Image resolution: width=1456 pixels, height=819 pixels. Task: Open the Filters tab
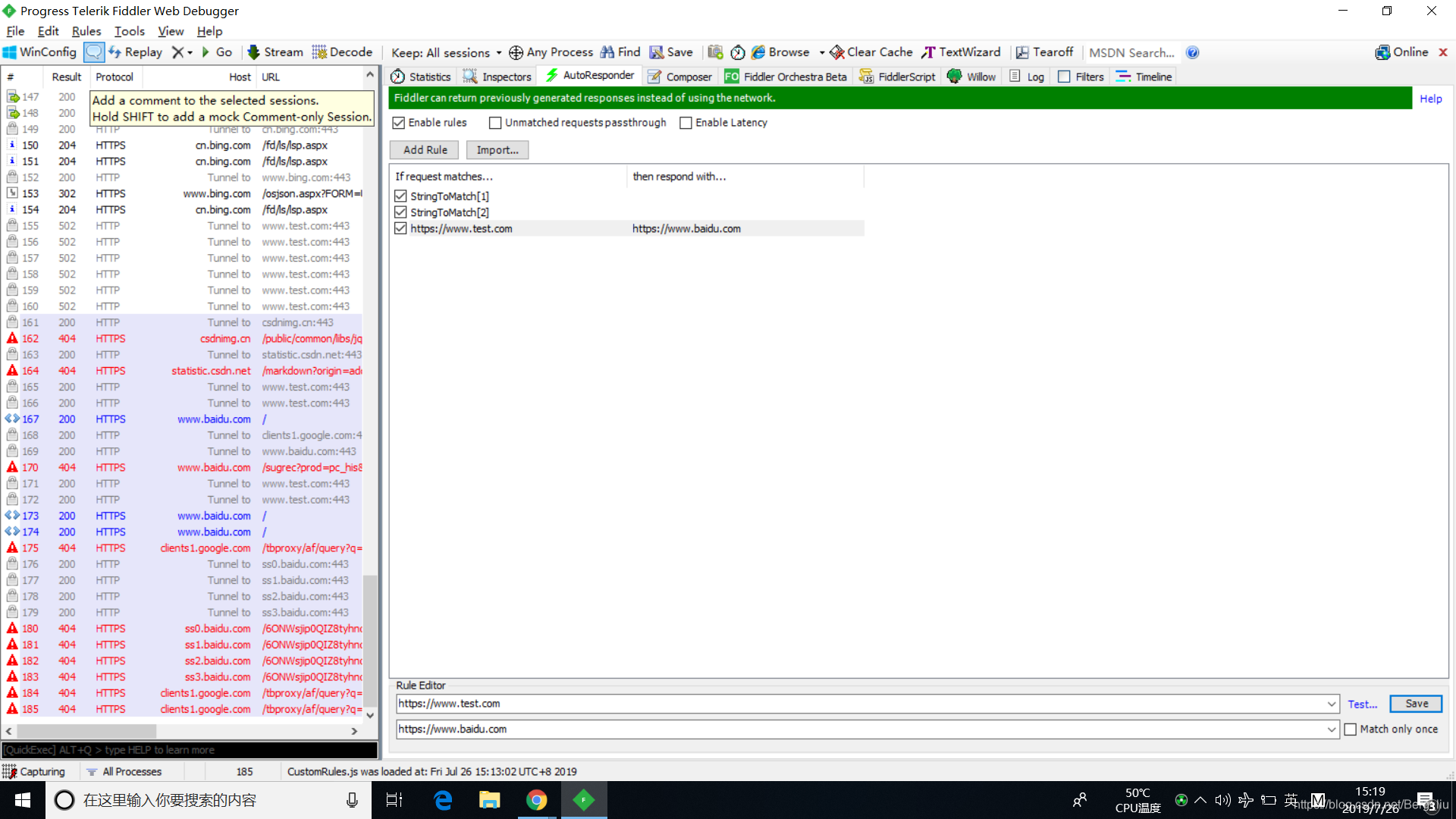[1081, 77]
